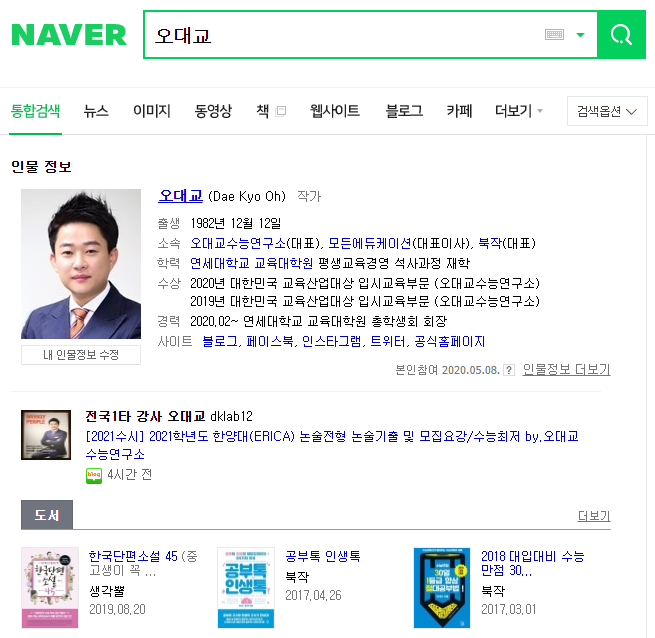Click the 오대교 profile photo
Screen dimensions: 655x638
(x=81, y=264)
